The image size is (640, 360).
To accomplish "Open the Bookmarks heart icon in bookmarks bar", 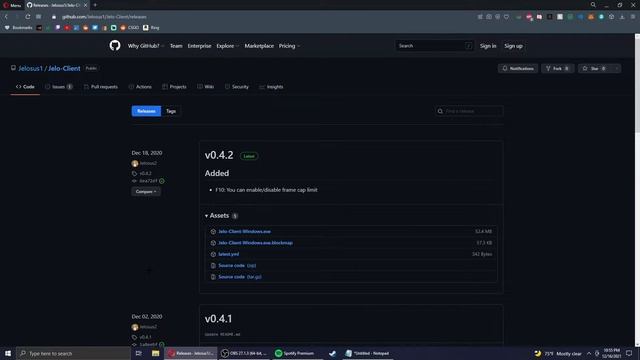I will pyautogui.click(x=7, y=28).
